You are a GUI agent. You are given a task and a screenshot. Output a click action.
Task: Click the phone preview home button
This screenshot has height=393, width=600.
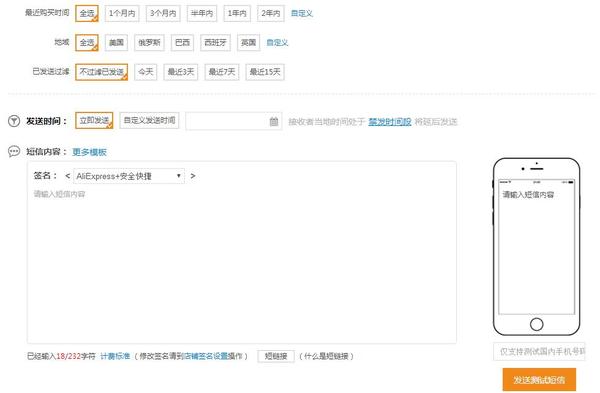pos(536,324)
